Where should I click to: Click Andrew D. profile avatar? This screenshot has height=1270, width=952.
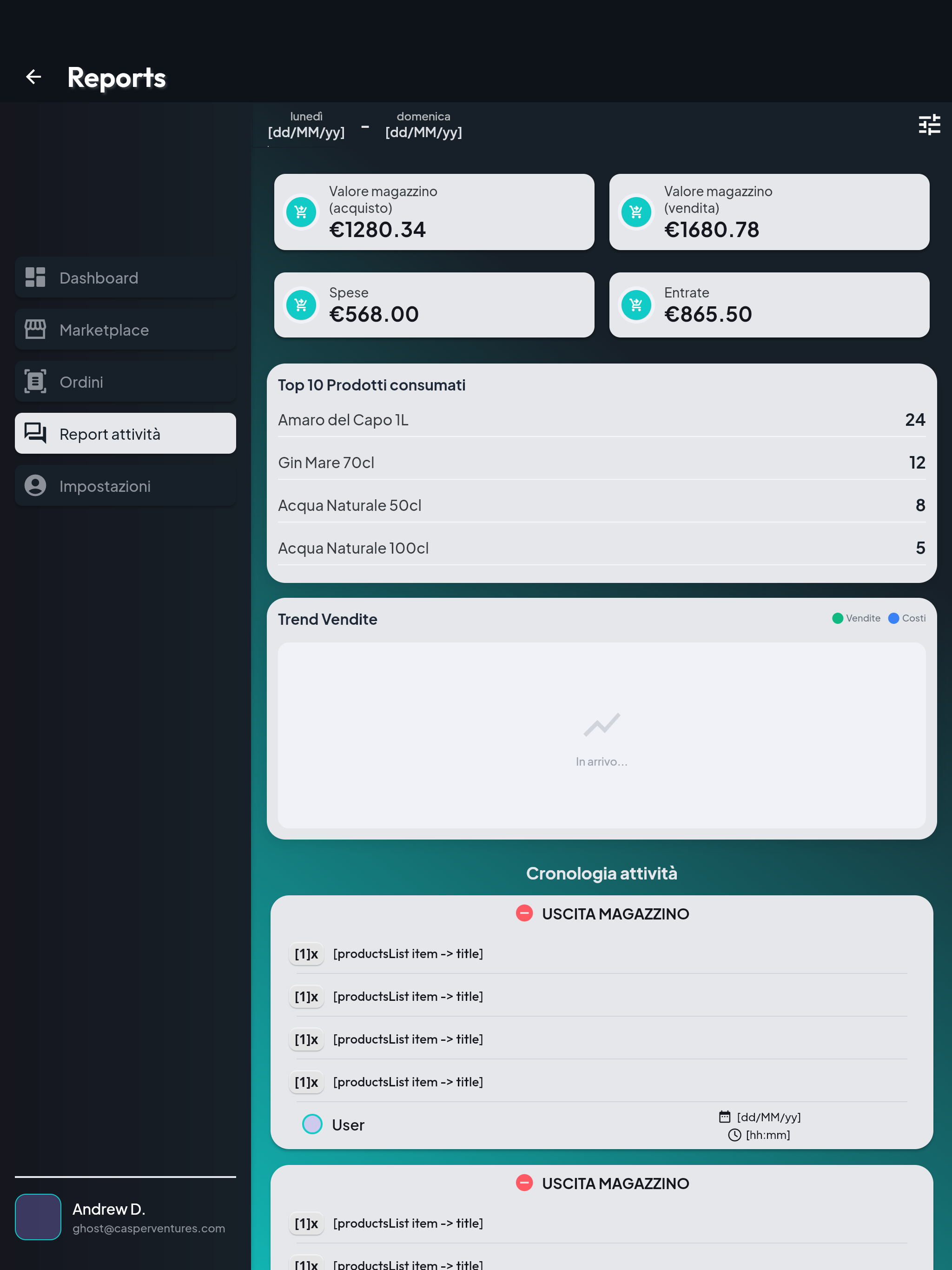(x=38, y=1217)
